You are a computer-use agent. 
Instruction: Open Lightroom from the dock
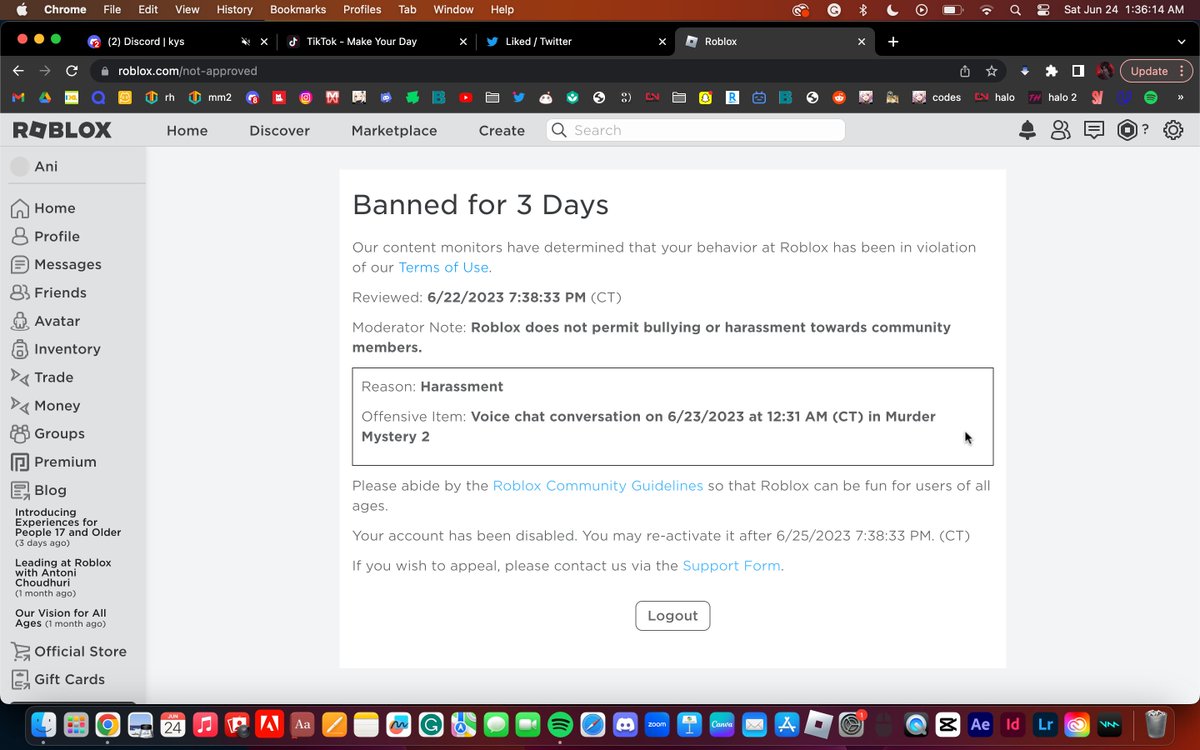pos(1045,723)
